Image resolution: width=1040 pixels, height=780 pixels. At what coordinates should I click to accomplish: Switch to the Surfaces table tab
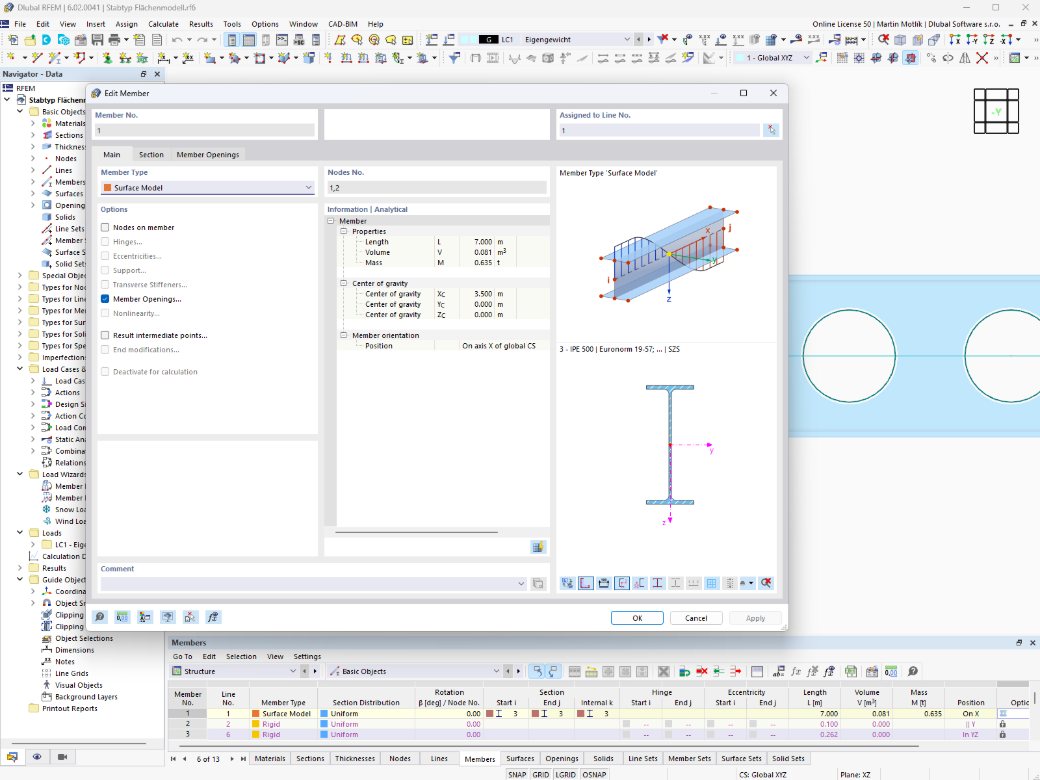coord(520,759)
